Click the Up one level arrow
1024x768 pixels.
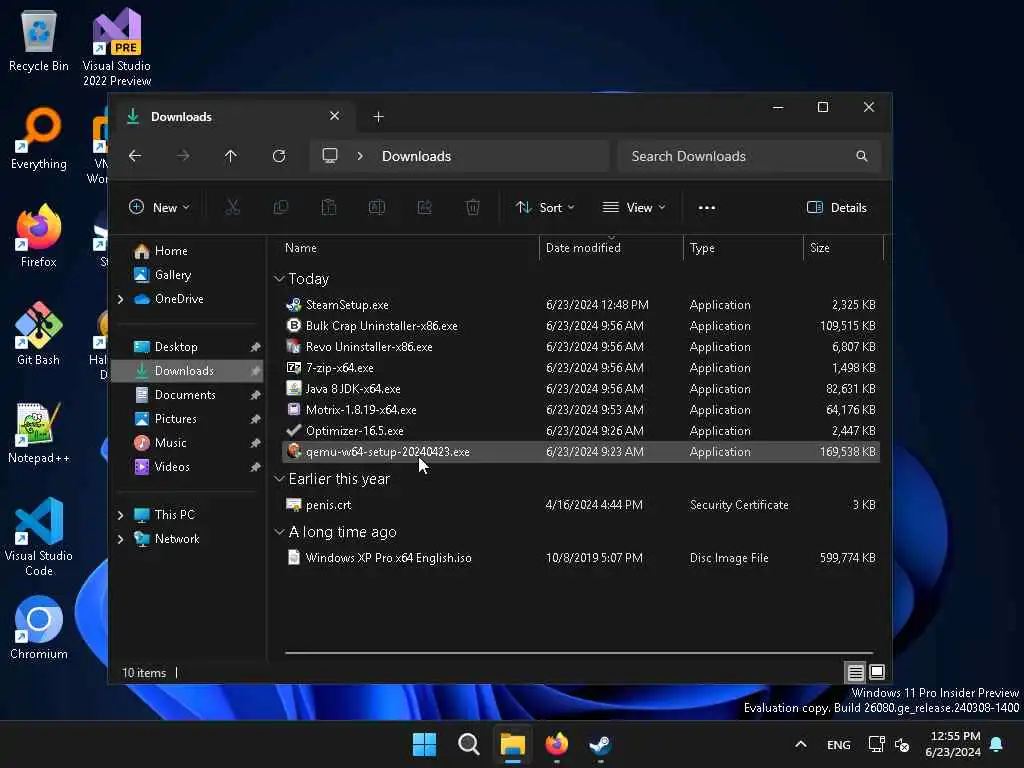click(231, 156)
